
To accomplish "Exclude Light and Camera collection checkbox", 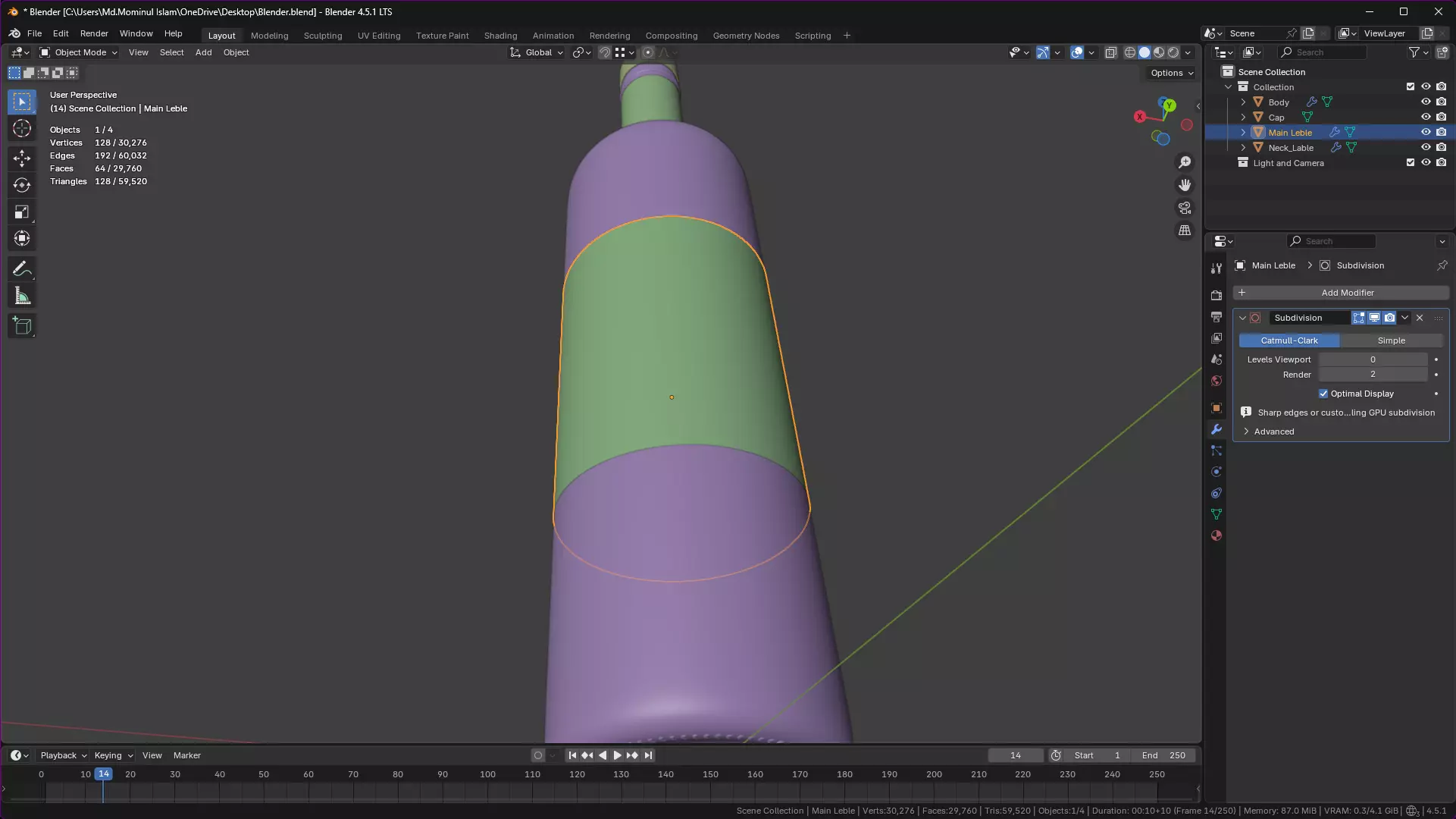I will [x=1411, y=162].
